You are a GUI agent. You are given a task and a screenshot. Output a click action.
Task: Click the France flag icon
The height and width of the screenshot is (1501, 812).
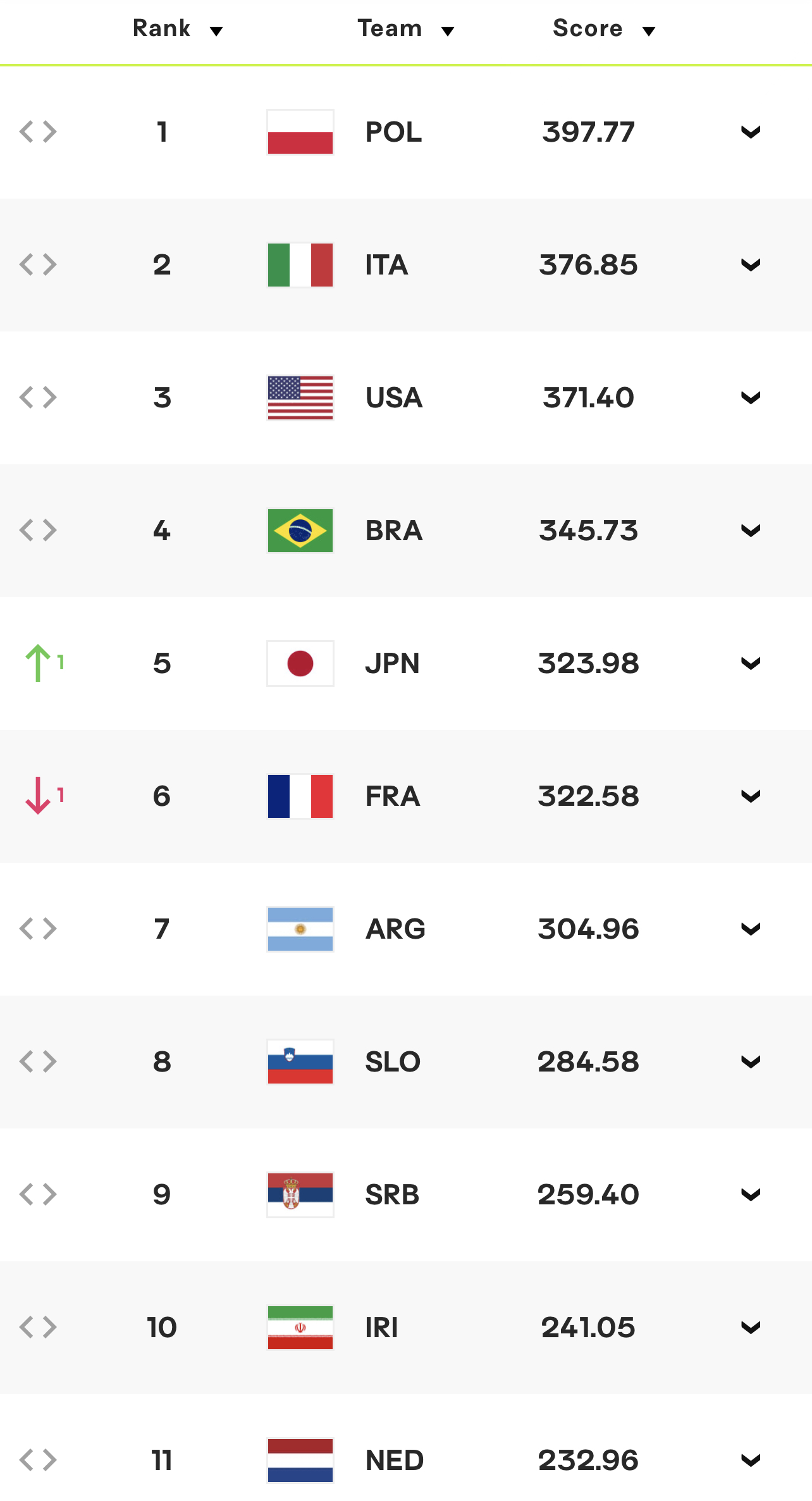coord(300,796)
